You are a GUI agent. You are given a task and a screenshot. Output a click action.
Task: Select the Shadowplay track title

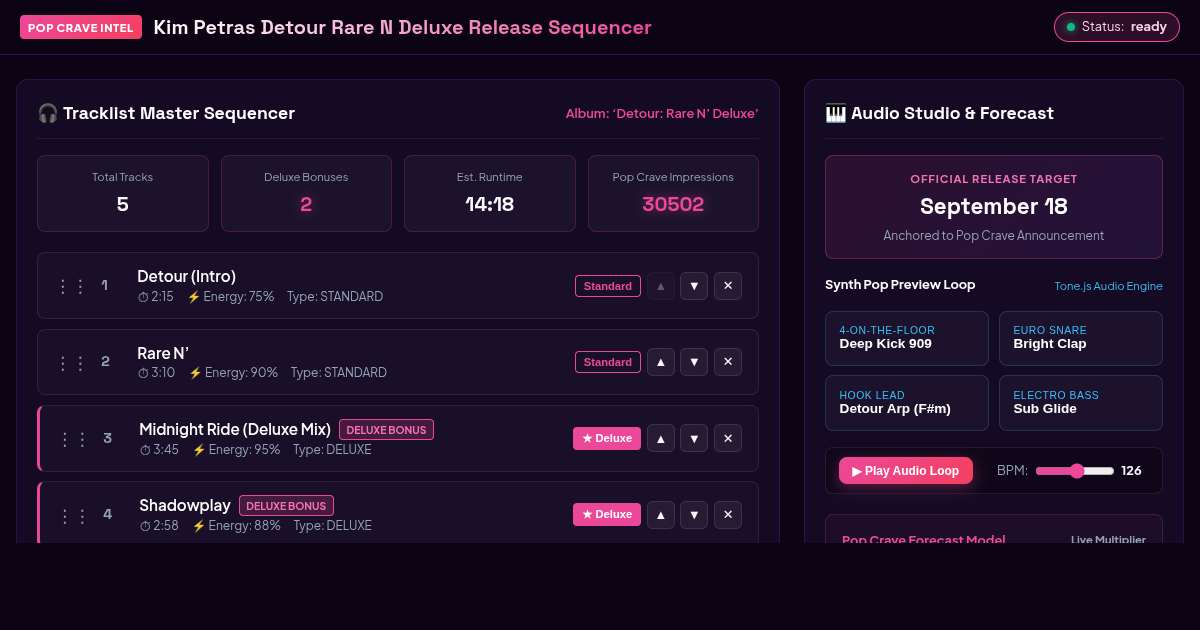point(185,505)
